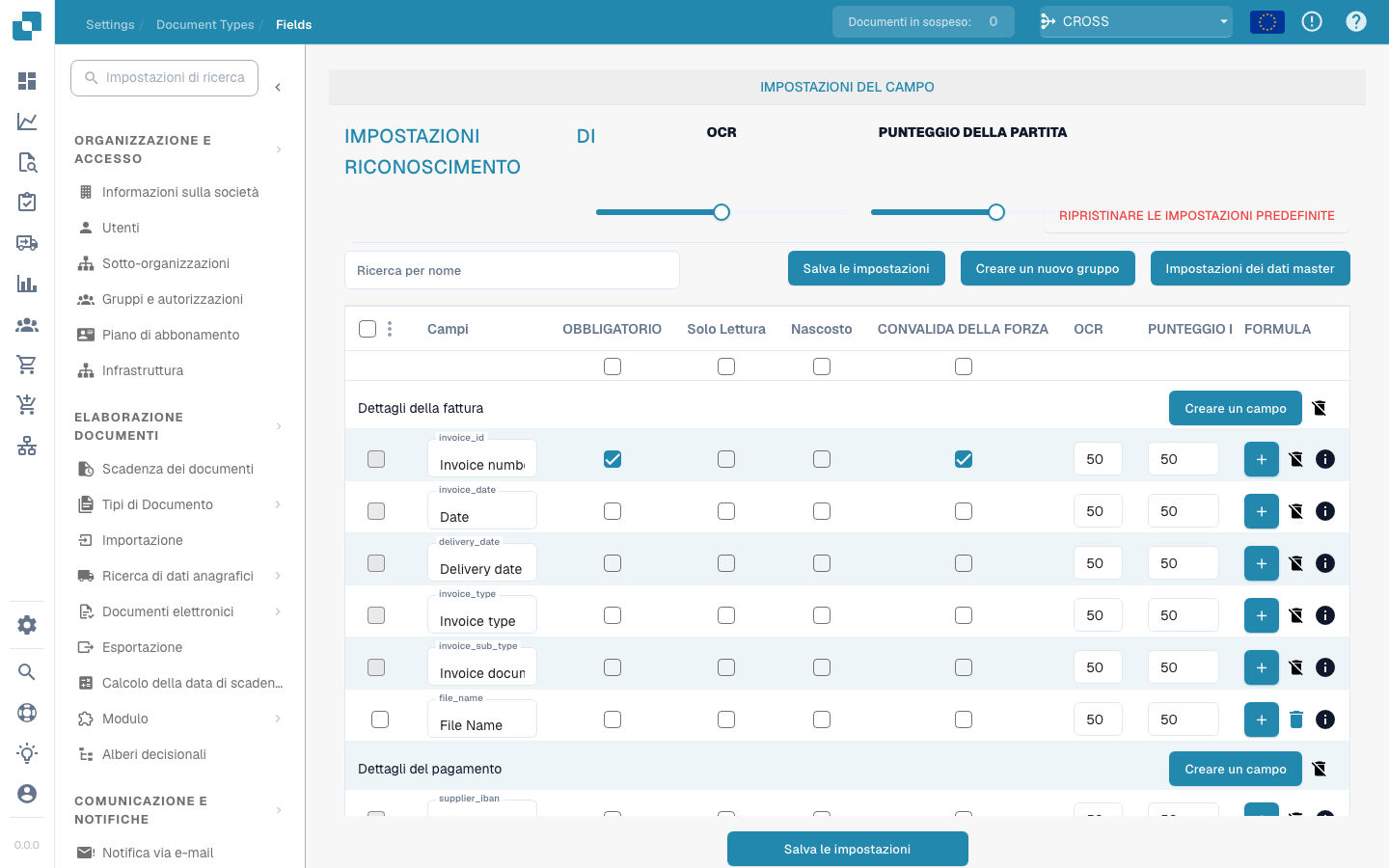Open the shopping cart icon in rail
Viewport: 1389px width, 868px height.
[x=27, y=365]
